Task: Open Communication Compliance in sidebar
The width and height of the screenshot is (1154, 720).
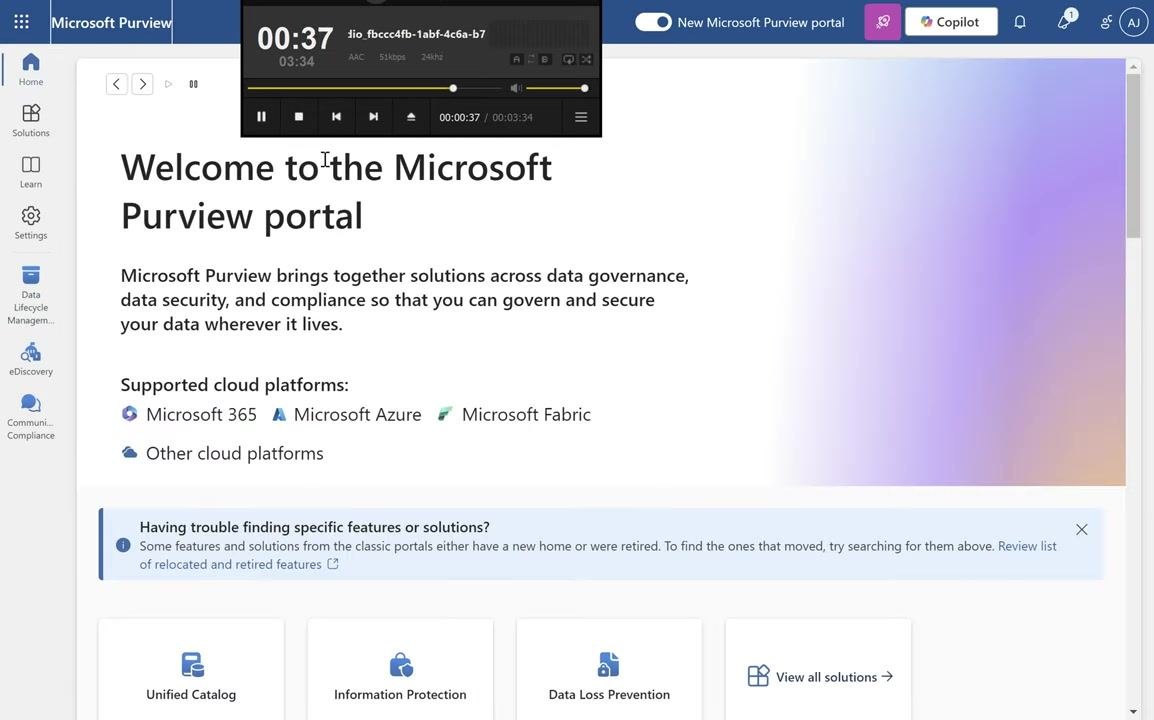Action: pyautogui.click(x=30, y=417)
